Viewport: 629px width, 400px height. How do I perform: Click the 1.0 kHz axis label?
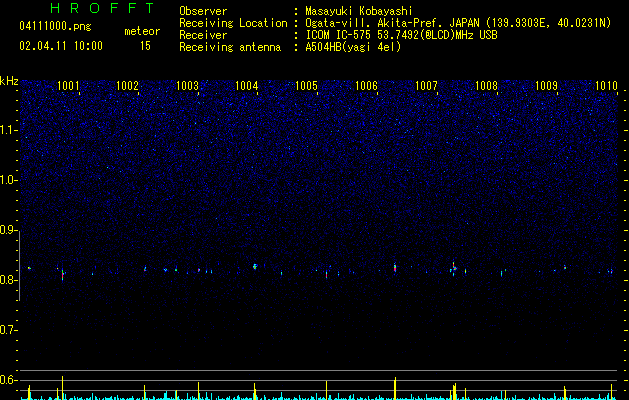click(x=9, y=180)
